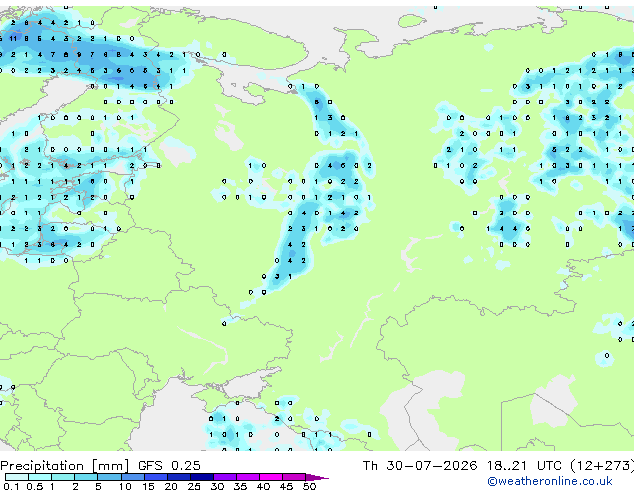Click the '25' legend scale label
Image resolution: width=634 pixels, height=490 pixels.
pos(194,486)
